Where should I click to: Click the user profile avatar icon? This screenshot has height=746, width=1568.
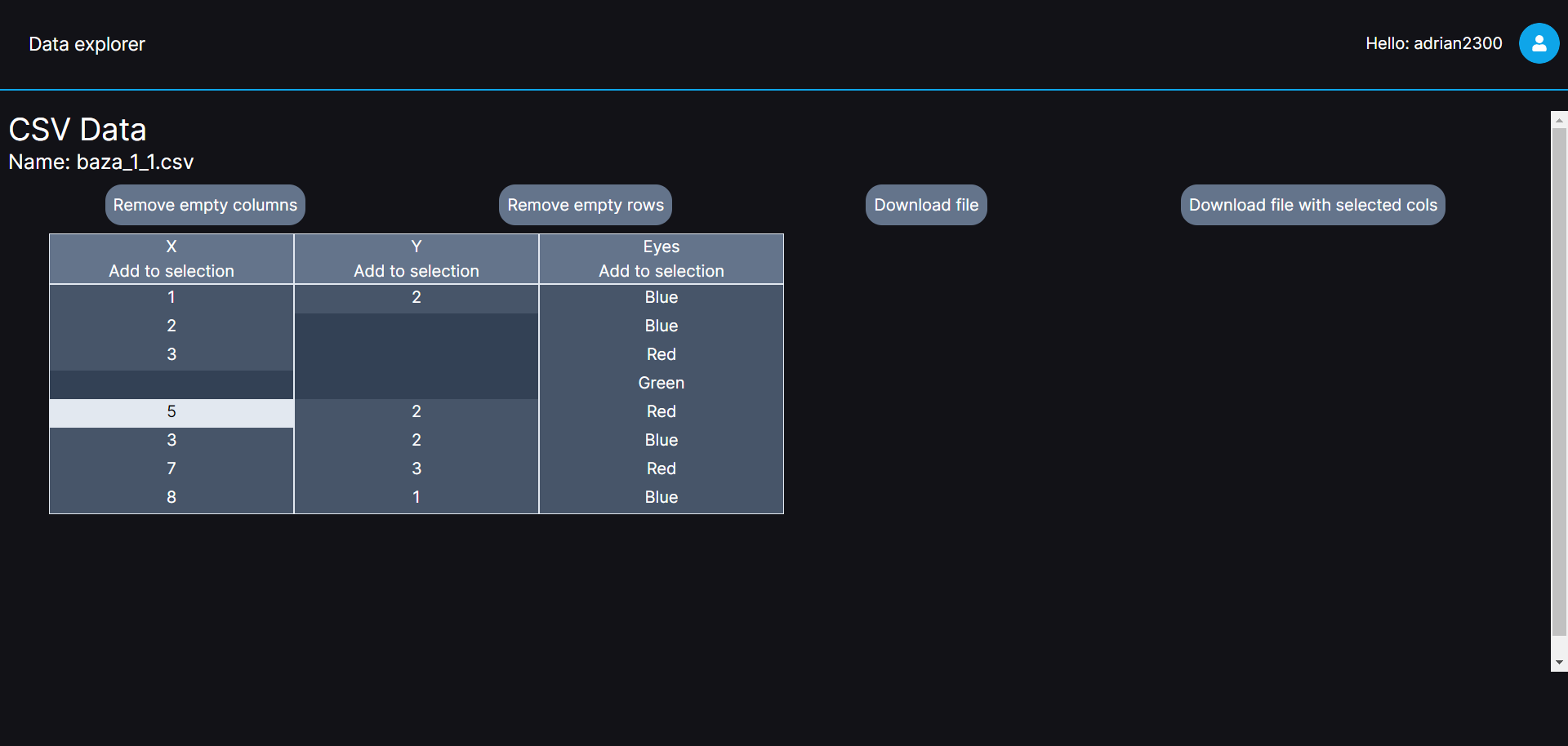coord(1539,43)
